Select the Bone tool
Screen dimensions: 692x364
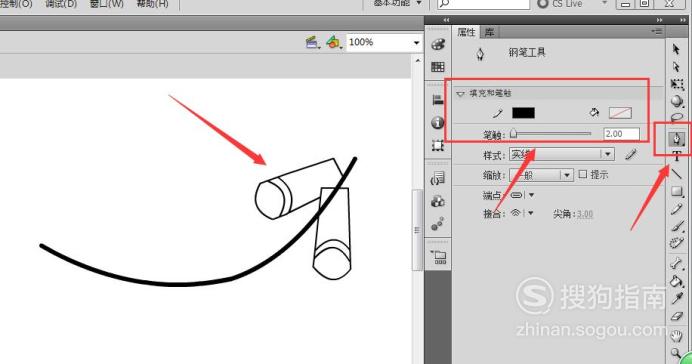[x=677, y=263]
